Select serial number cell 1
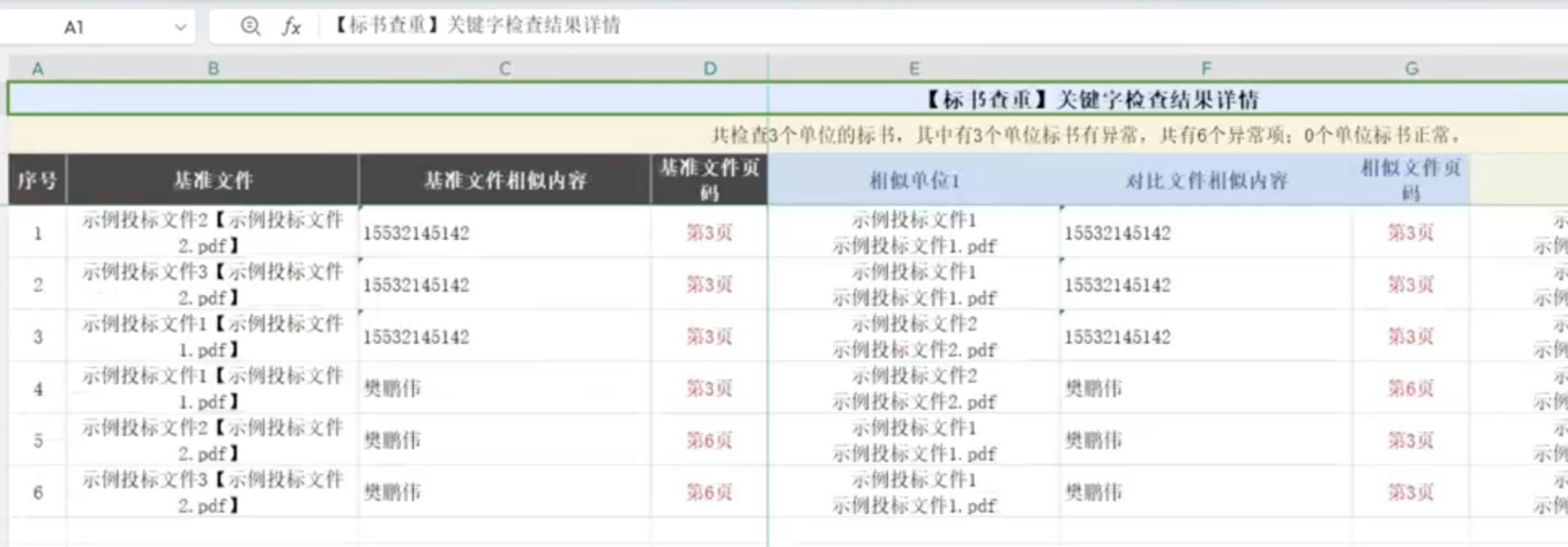 coord(37,233)
